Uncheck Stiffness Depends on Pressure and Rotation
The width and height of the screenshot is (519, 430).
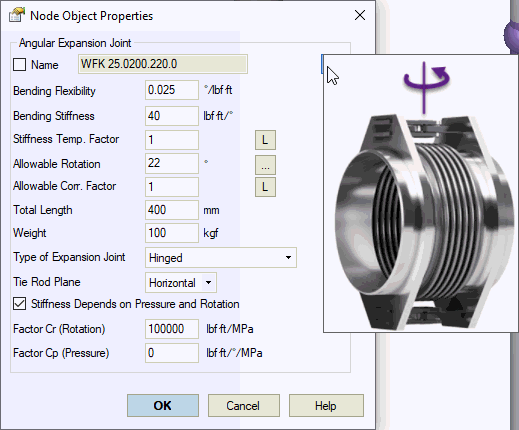pos(19,304)
